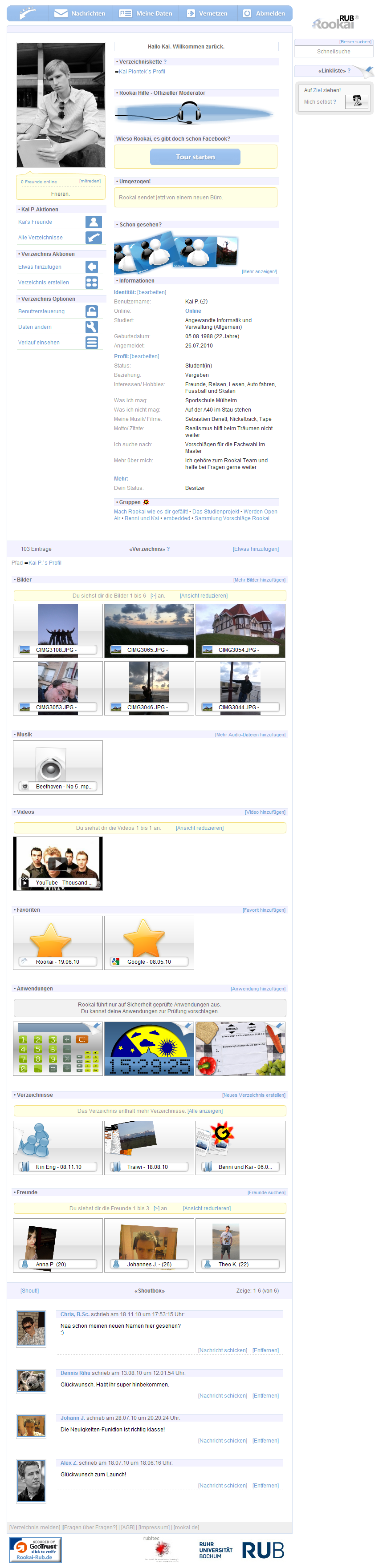This screenshot has height=1568, width=383.
Task: Click the Etwas hinzufügen arrow icon
Action: click(x=91, y=267)
